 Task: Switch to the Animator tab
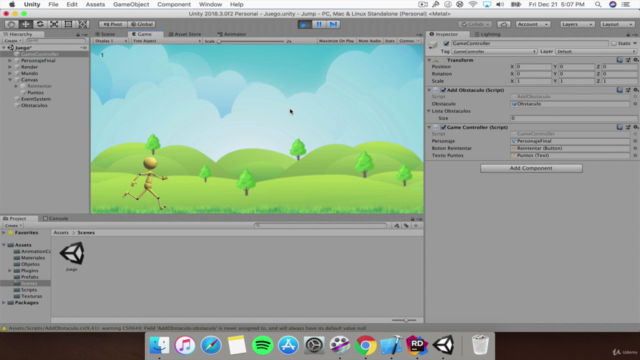tap(232, 34)
